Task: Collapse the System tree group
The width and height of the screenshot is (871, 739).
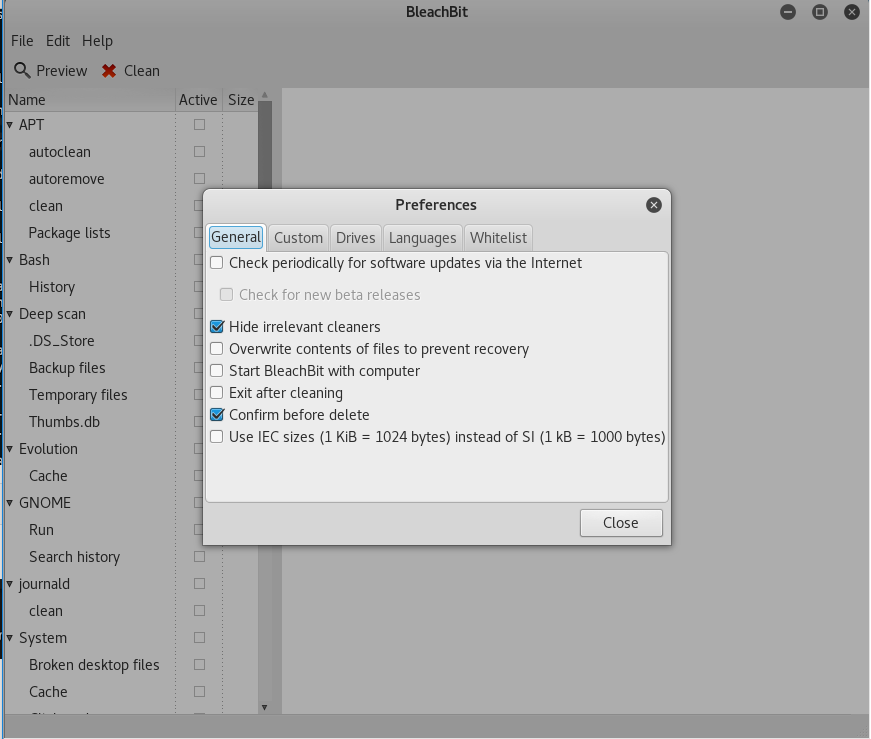Action: [9, 638]
